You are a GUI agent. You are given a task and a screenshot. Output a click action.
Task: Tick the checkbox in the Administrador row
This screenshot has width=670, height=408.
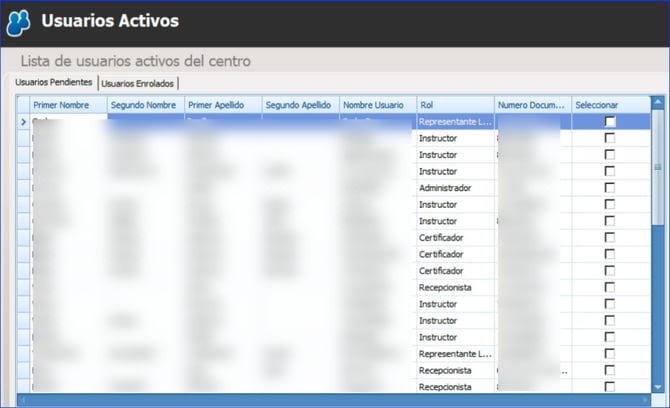point(610,188)
